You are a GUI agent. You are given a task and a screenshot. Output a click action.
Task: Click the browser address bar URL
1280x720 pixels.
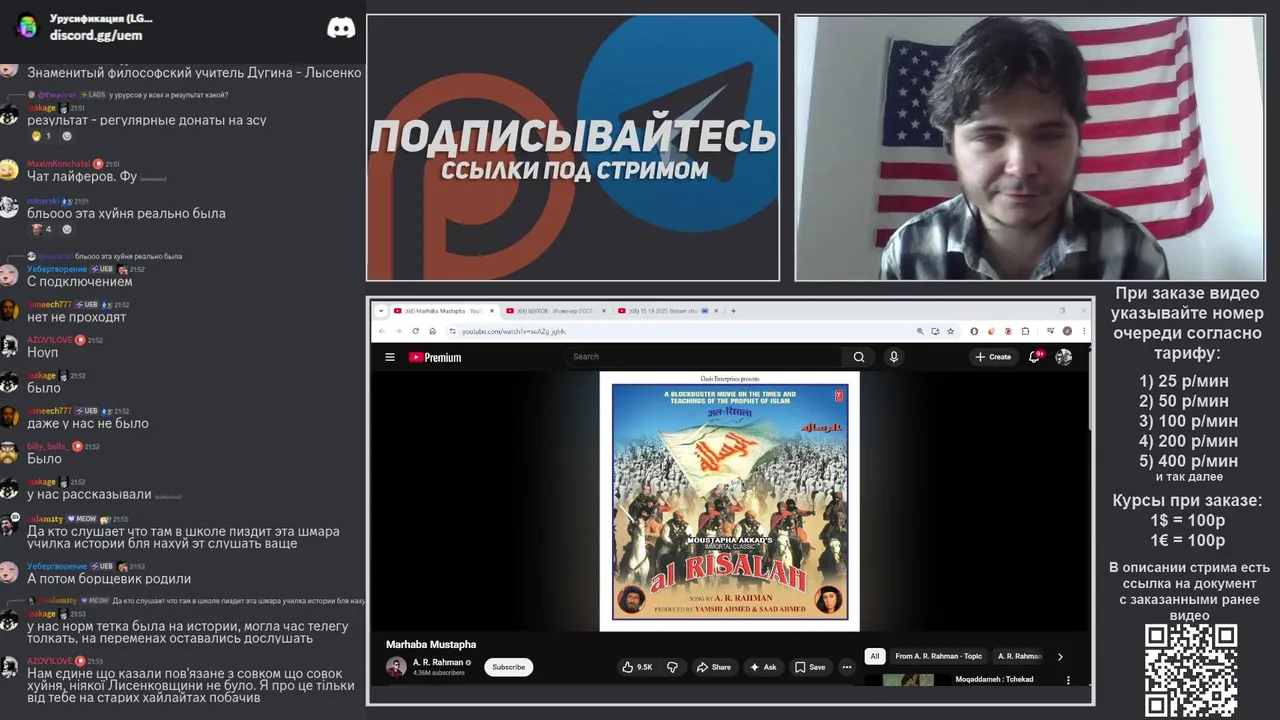[x=514, y=331]
